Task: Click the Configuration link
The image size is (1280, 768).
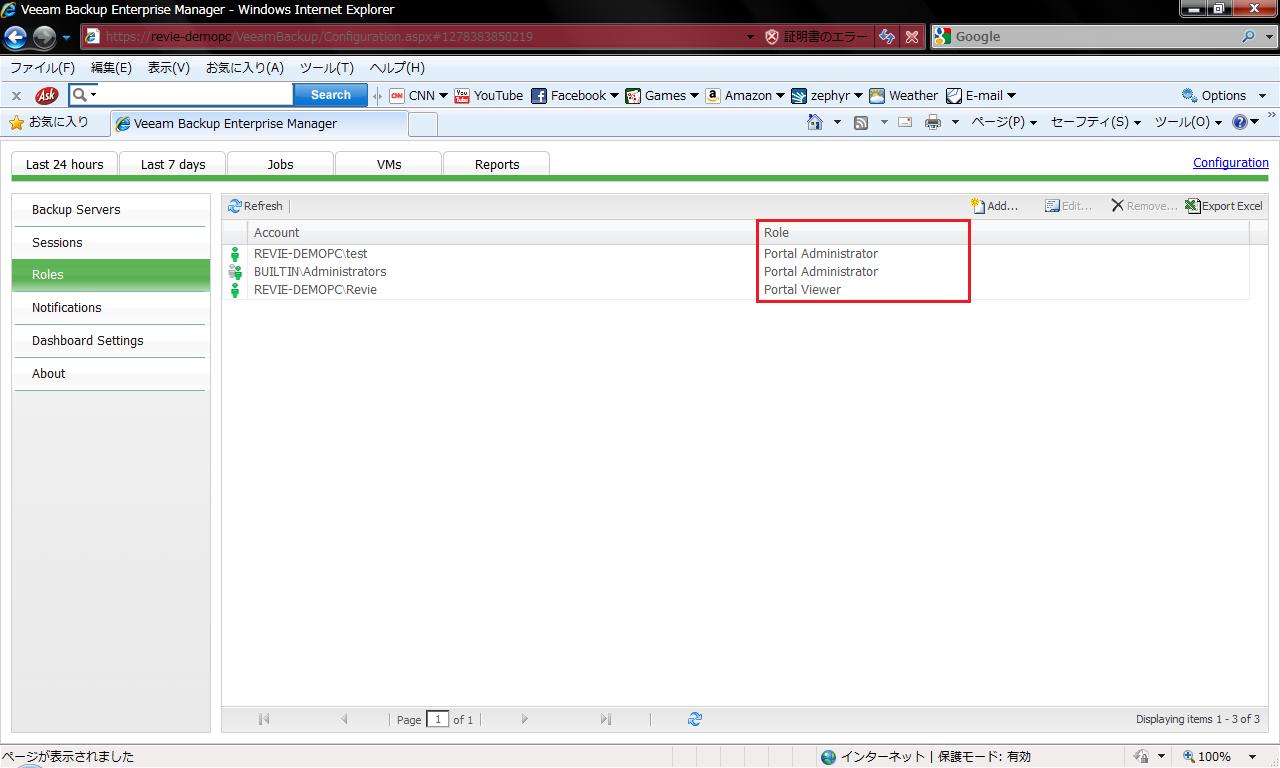Action: coord(1231,162)
